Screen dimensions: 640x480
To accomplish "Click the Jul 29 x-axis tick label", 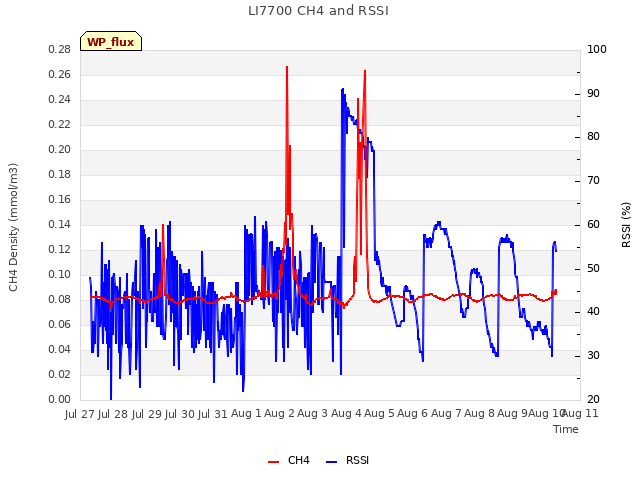I will pos(147,414).
